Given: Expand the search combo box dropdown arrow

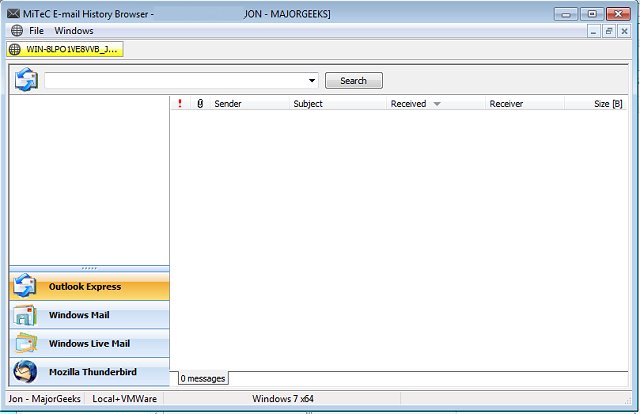Looking at the screenshot, I should [x=312, y=80].
